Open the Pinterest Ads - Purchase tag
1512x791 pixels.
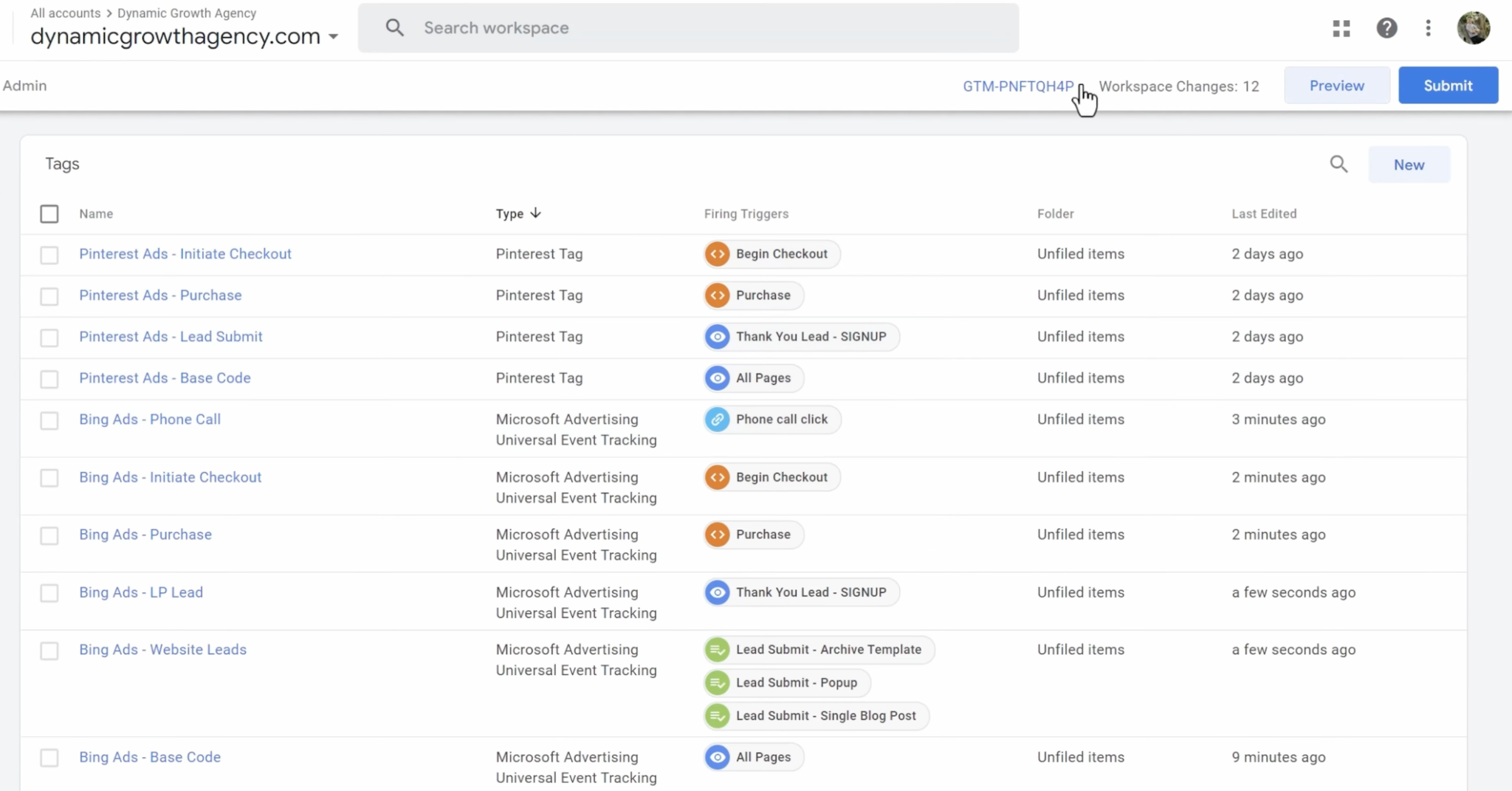pos(160,295)
